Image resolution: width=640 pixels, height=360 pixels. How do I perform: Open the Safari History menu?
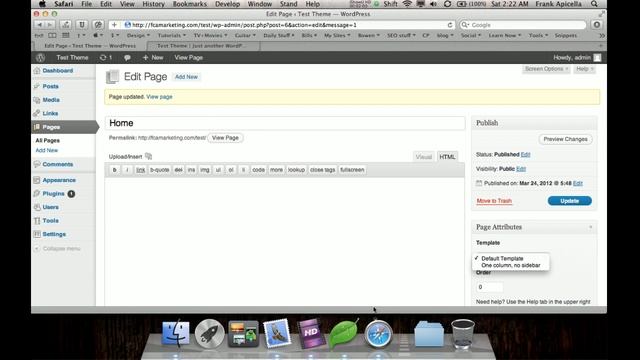[153, 4]
